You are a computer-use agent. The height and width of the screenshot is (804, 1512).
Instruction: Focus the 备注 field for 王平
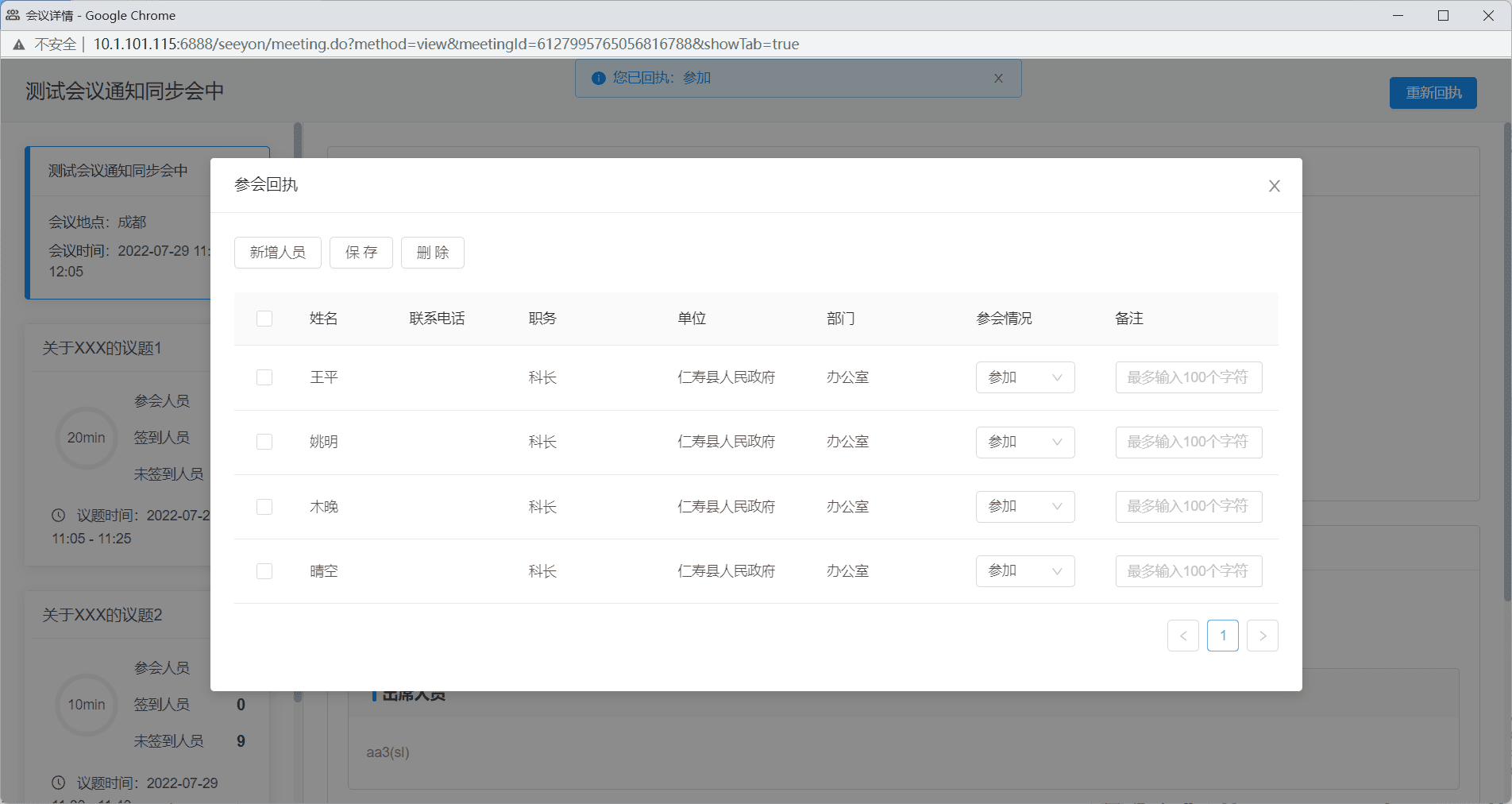point(1189,377)
